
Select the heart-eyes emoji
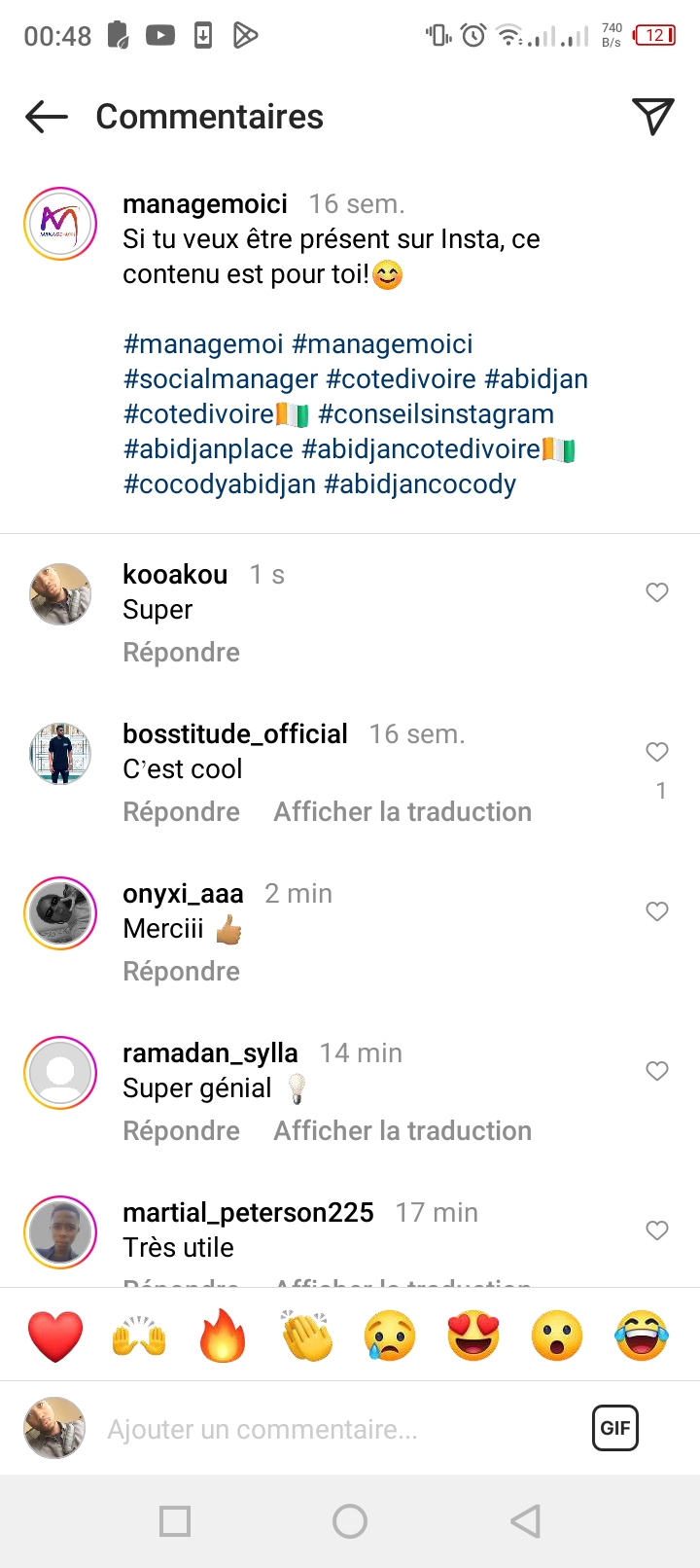pyautogui.click(x=473, y=1336)
